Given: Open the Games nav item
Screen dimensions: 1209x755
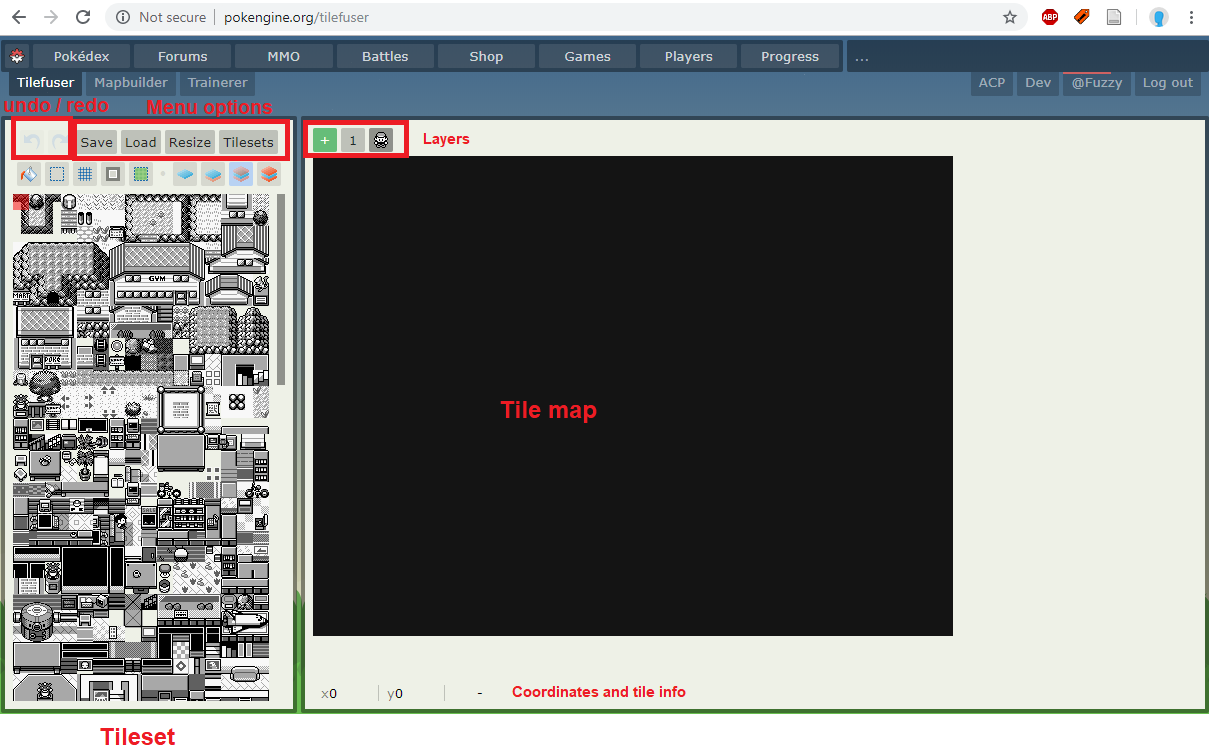Looking at the screenshot, I should [588, 56].
